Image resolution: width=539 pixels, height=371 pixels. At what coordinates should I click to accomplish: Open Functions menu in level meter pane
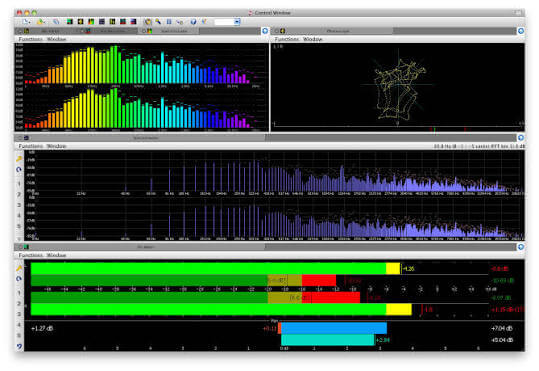pyautogui.click(x=31, y=255)
